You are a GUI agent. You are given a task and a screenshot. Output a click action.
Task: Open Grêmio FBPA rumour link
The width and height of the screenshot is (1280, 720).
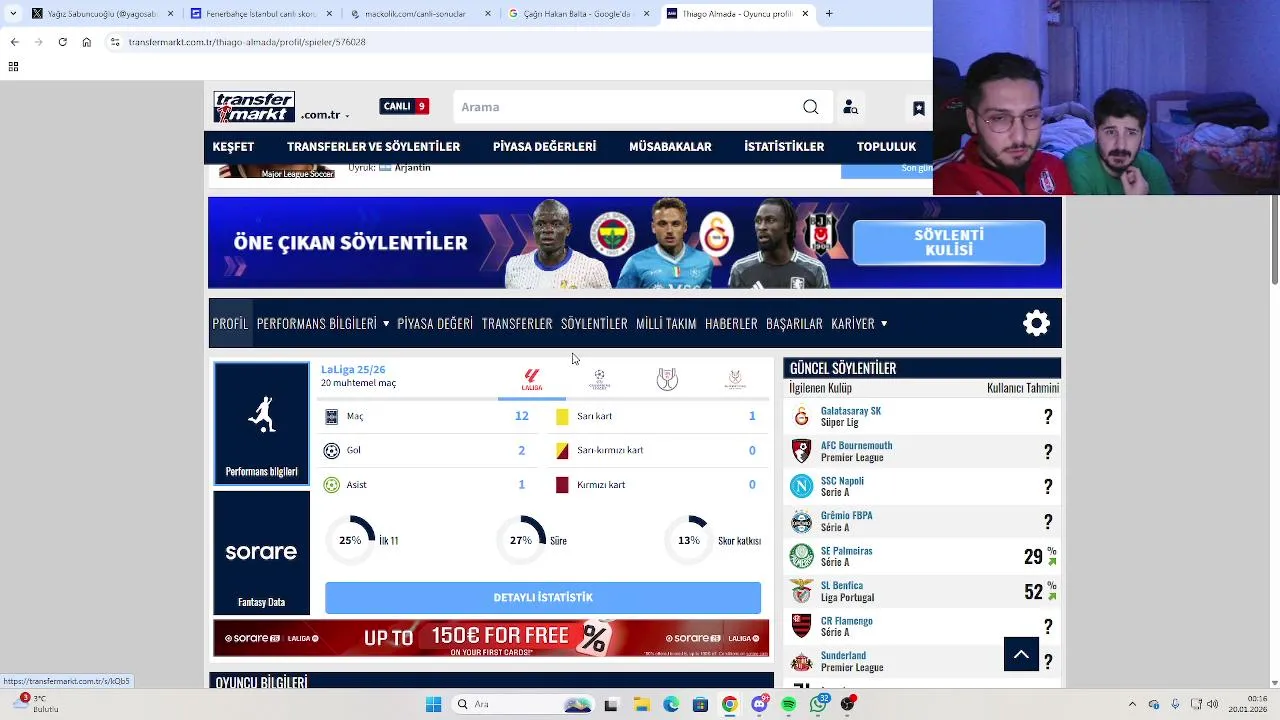point(846,515)
